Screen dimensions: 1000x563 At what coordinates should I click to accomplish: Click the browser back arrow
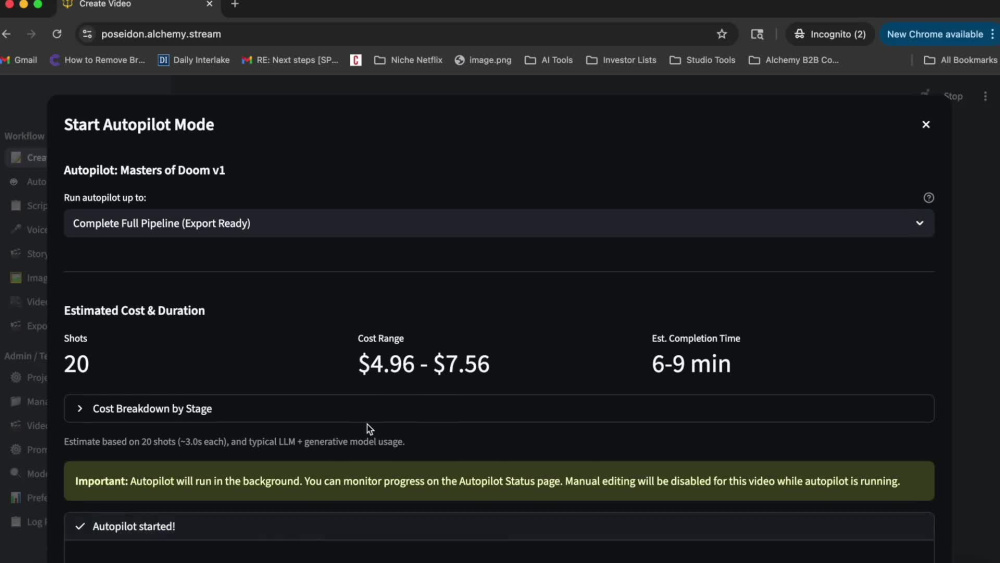pos(7,34)
